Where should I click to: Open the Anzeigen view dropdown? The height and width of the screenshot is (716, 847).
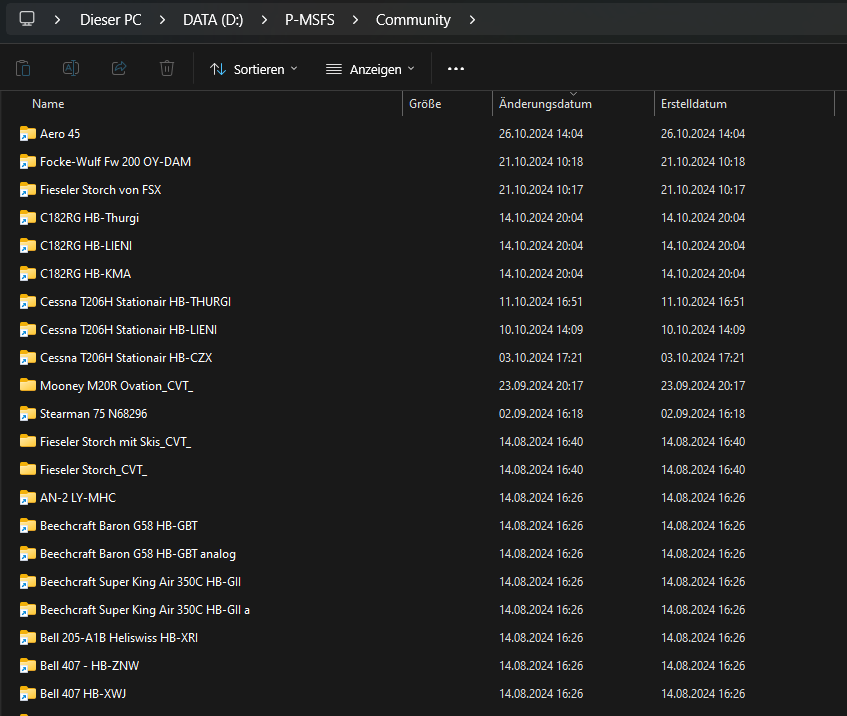[x=370, y=69]
